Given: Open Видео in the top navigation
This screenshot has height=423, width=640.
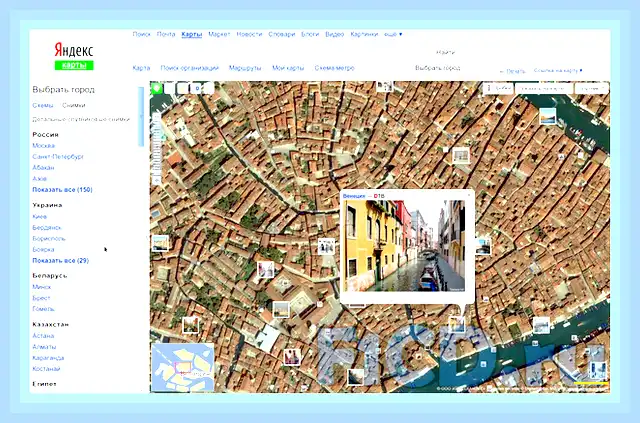Looking at the screenshot, I should [x=335, y=34].
